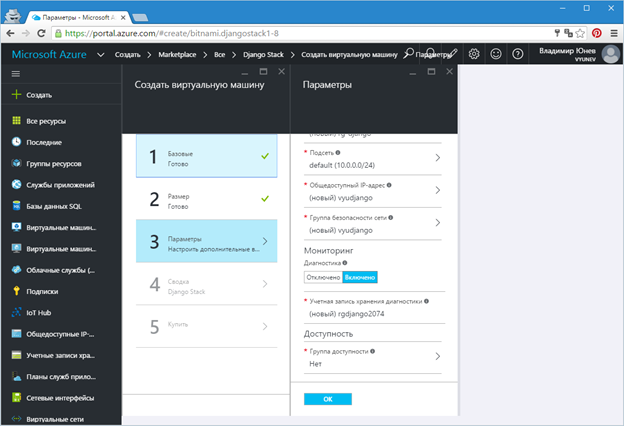Click the pencil edit dashboard icon
This screenshot has height=426, width=624.
(x=452, y=54)
